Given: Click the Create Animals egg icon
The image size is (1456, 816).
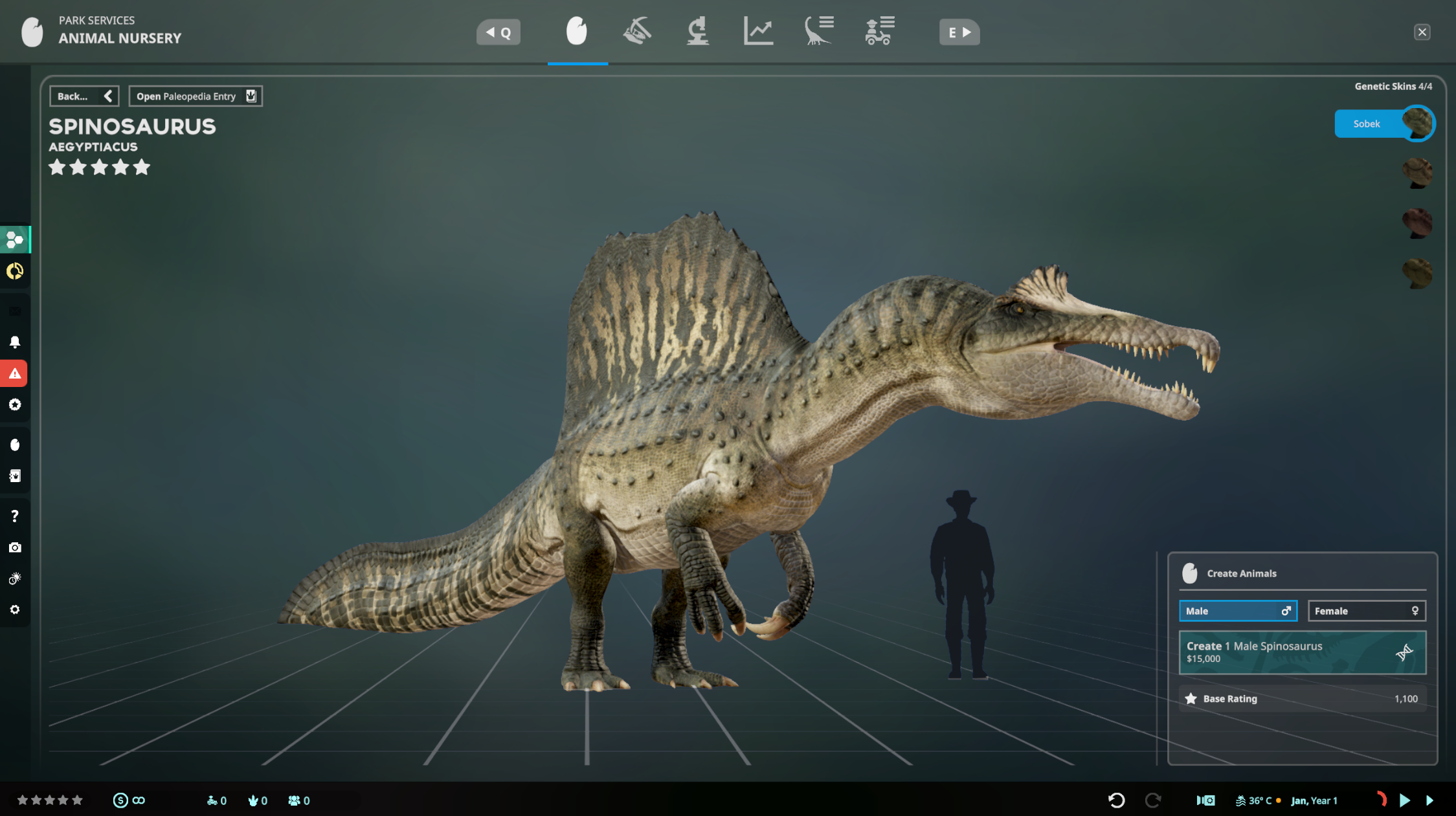Looking at the screenshot, I should coord(1190,573).
